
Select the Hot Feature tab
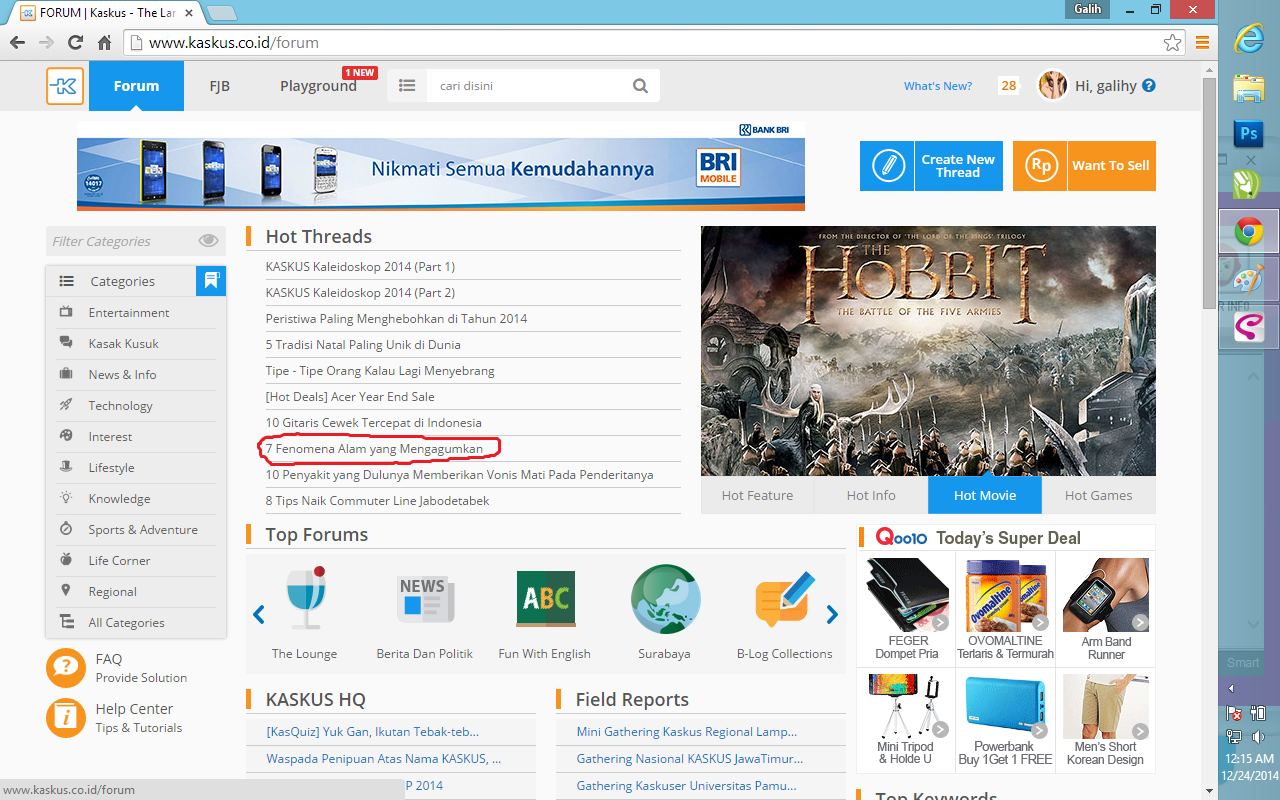click(757, 495)
